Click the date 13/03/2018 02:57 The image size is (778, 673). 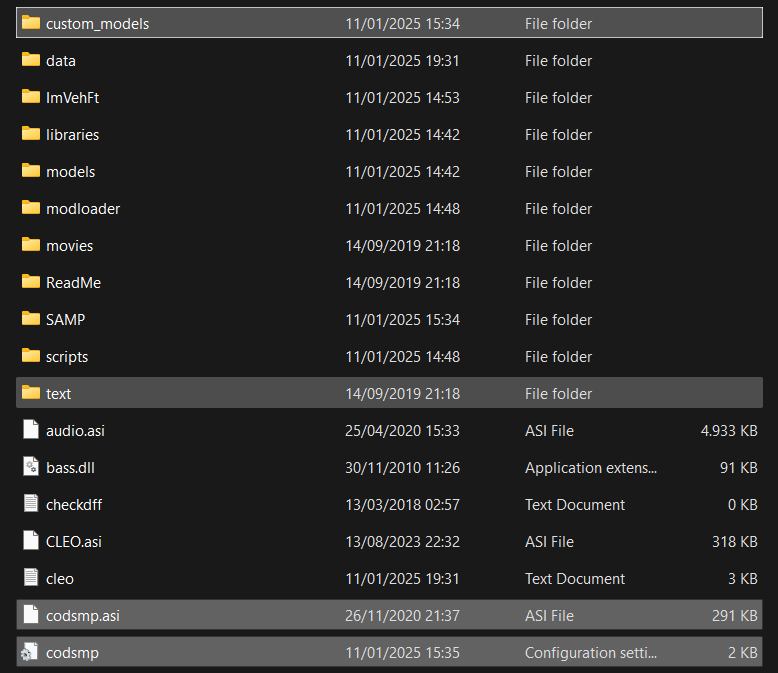tap(402, 505)
